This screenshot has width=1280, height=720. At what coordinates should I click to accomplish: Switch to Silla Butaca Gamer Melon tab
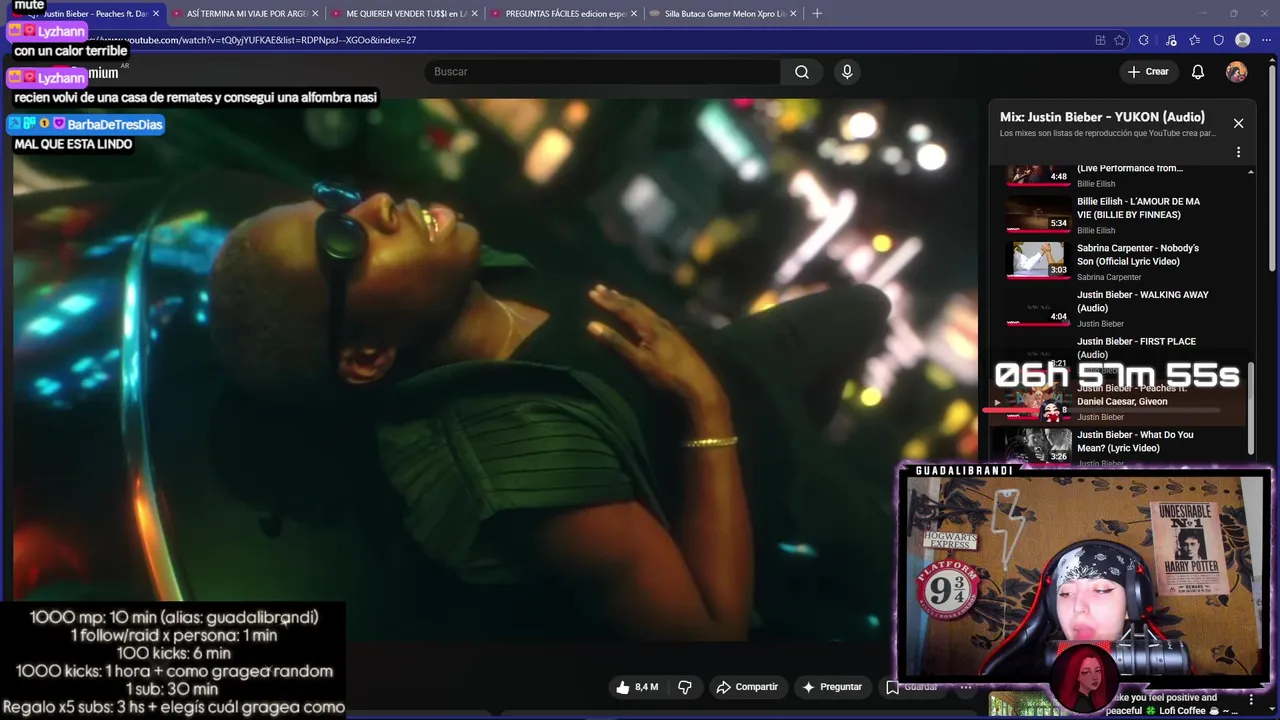click(723, 14)
